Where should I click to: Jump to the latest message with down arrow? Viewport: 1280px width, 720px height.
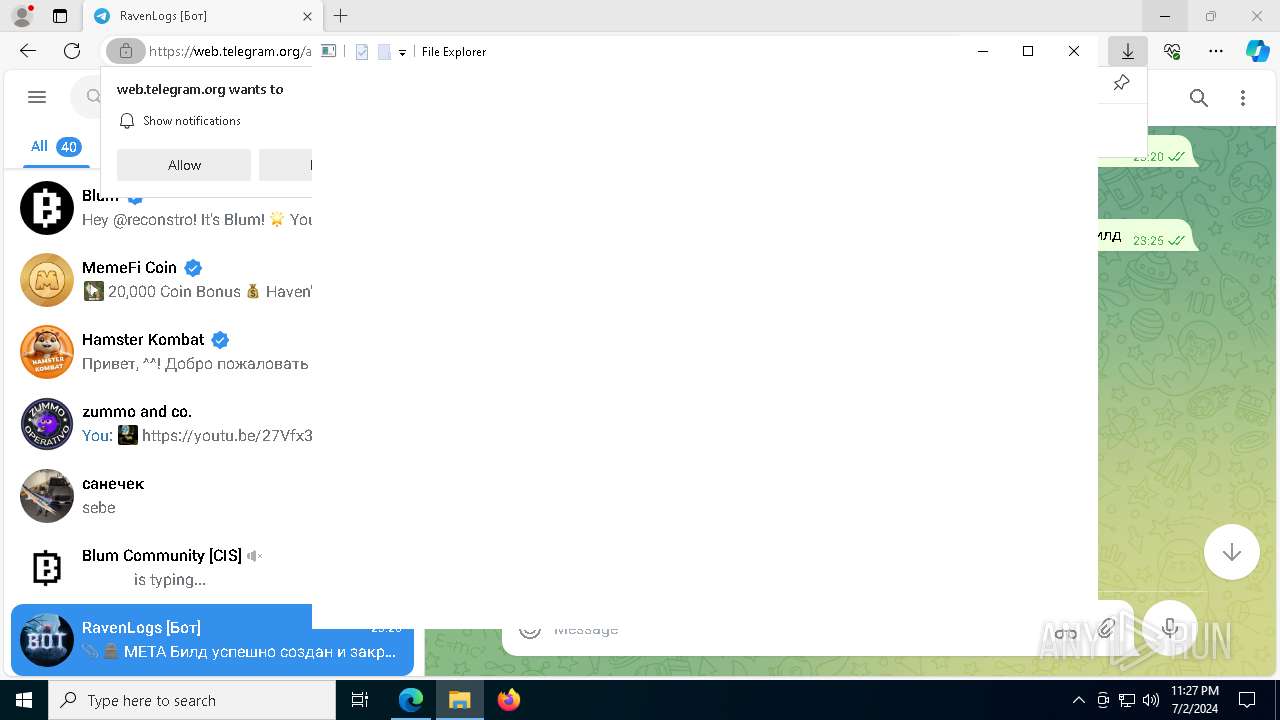point(1231,552)
